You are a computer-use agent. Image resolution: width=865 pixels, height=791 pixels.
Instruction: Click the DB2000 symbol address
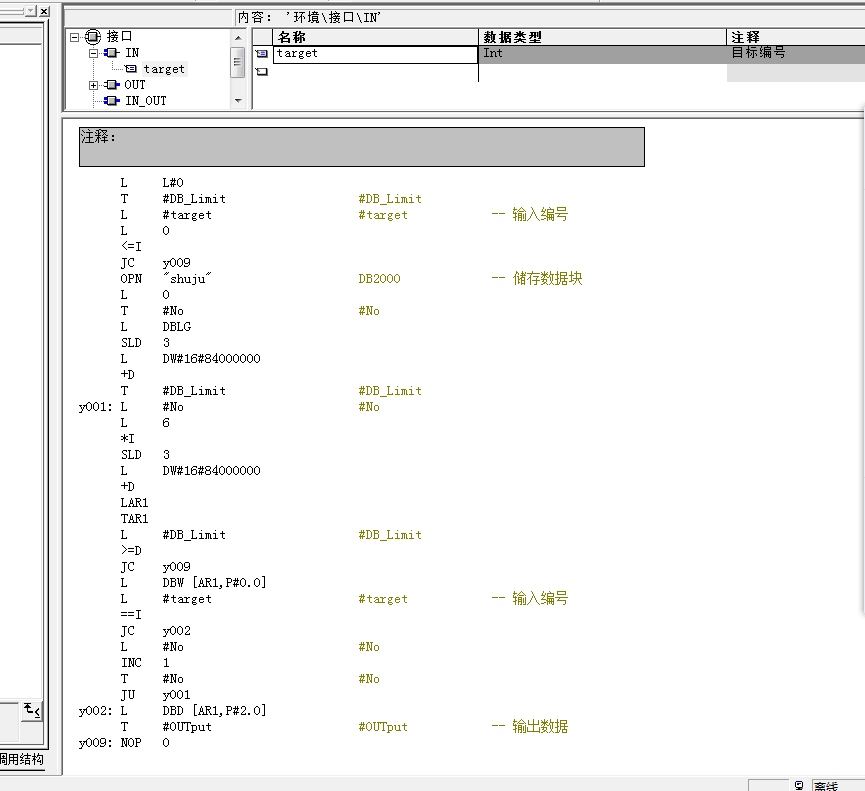(380, 279)
